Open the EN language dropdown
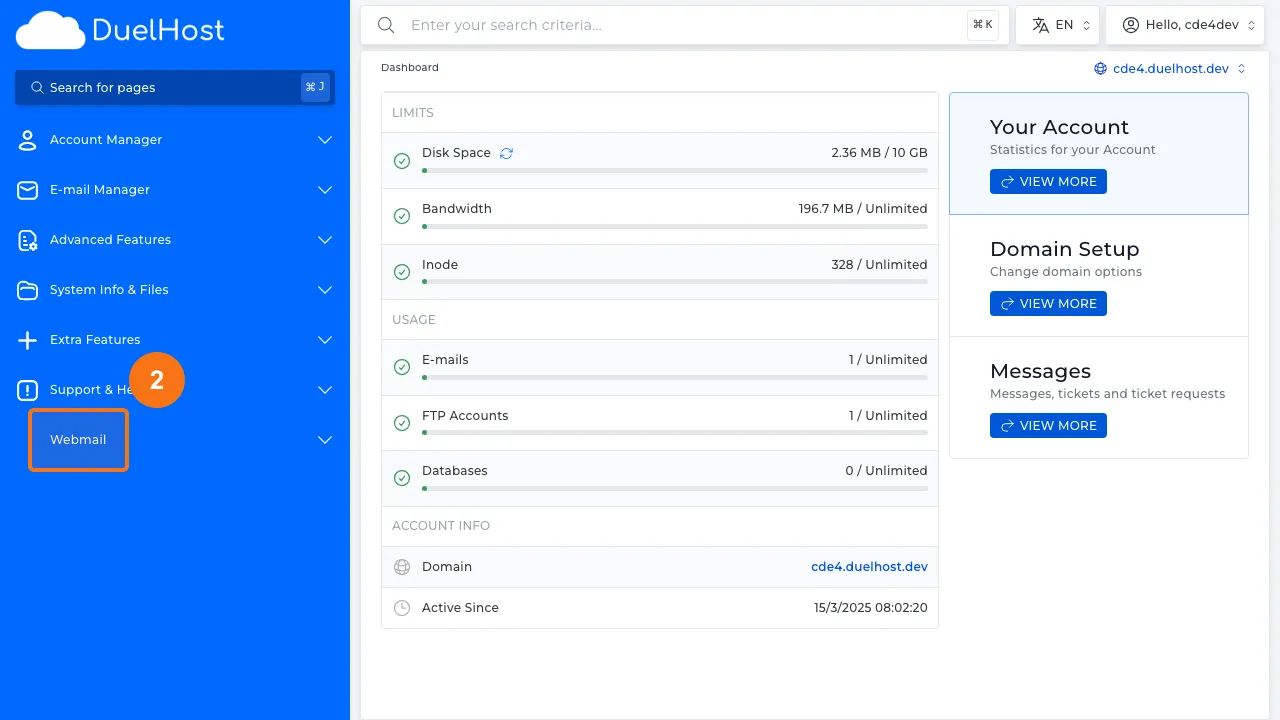This screenshot has height=720, width=1280. pos(1057,25)
